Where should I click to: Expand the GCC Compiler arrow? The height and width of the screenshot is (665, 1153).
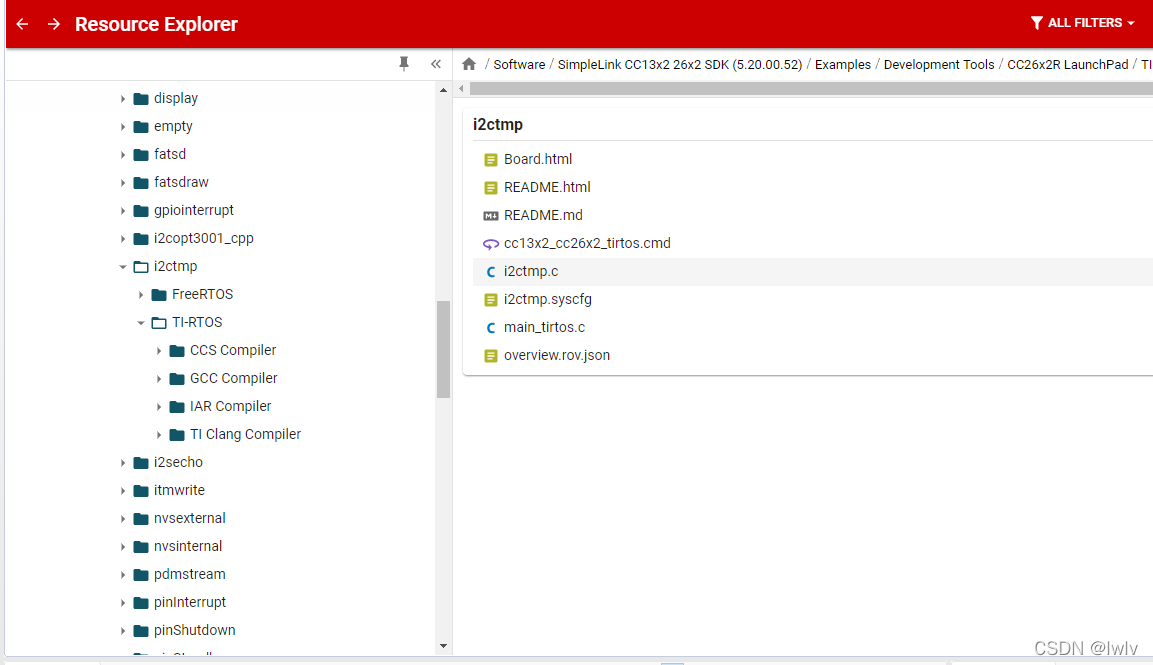coord(159,379)
